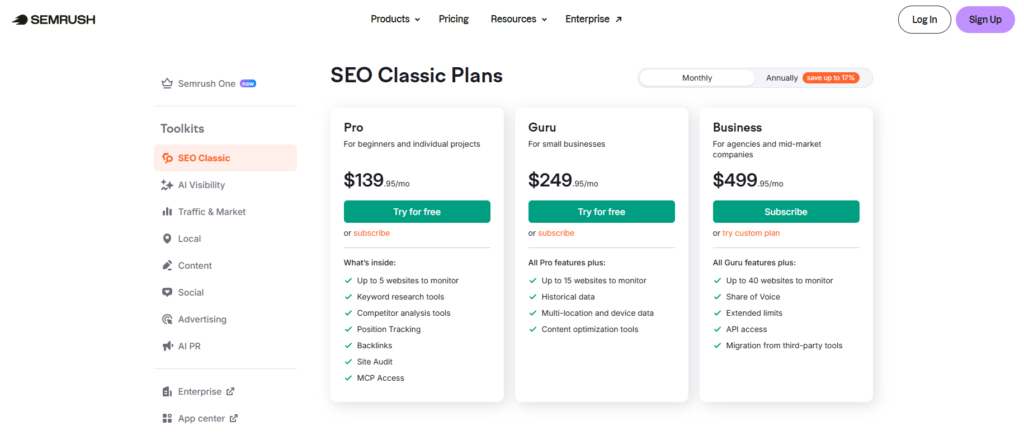
Task: Open the Social chat bubble icon
Action: point(167,293)
